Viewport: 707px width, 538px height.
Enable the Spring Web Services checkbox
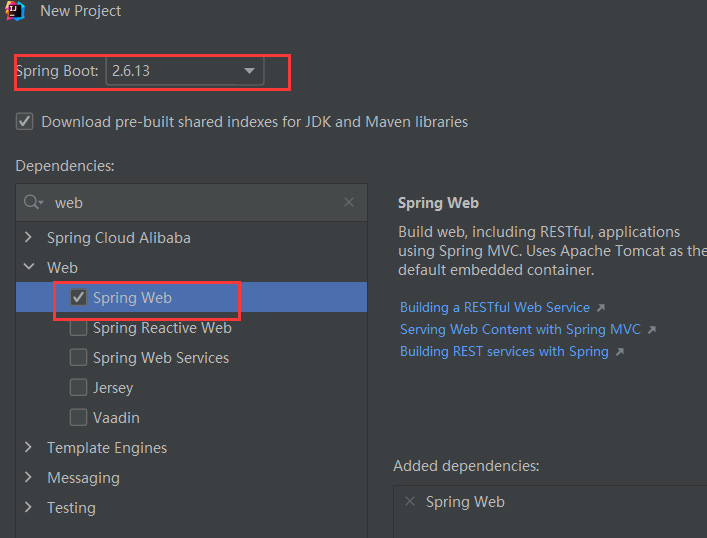pos(78,357)
